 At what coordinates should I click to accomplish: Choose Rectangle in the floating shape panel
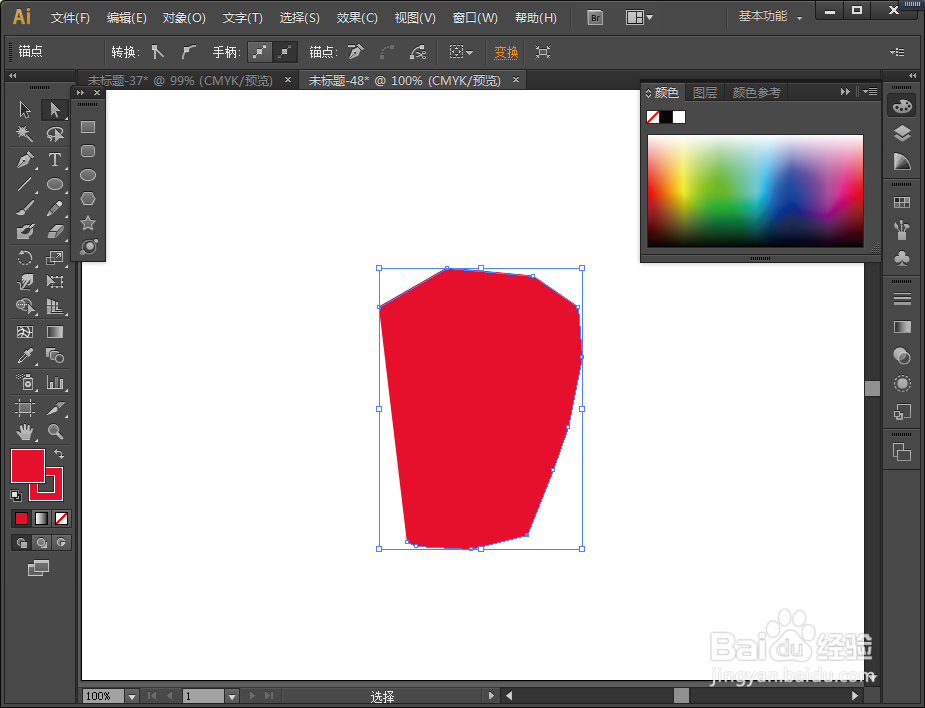click(x=88, y=127)
